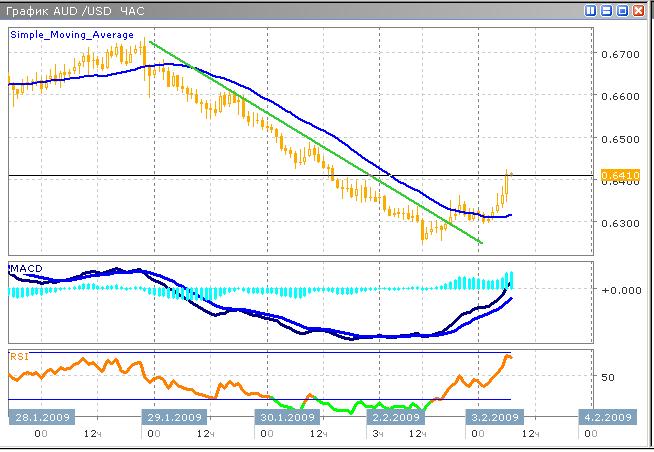Click the MACD indicator label

tap(24, 270)
